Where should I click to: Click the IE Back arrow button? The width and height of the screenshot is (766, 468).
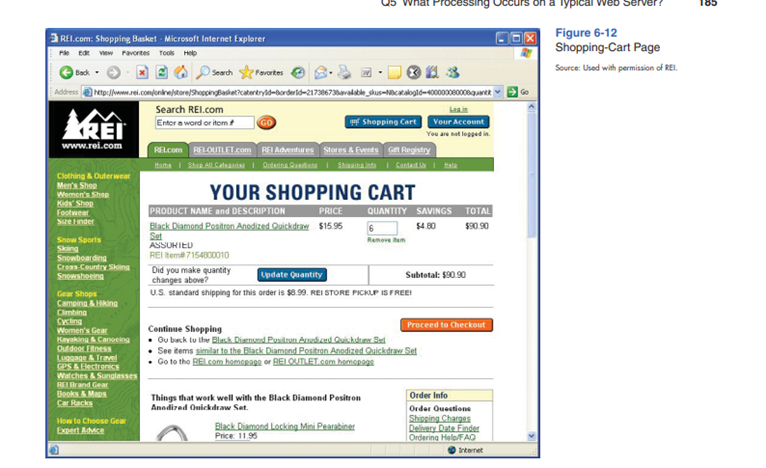pos(66,73)
